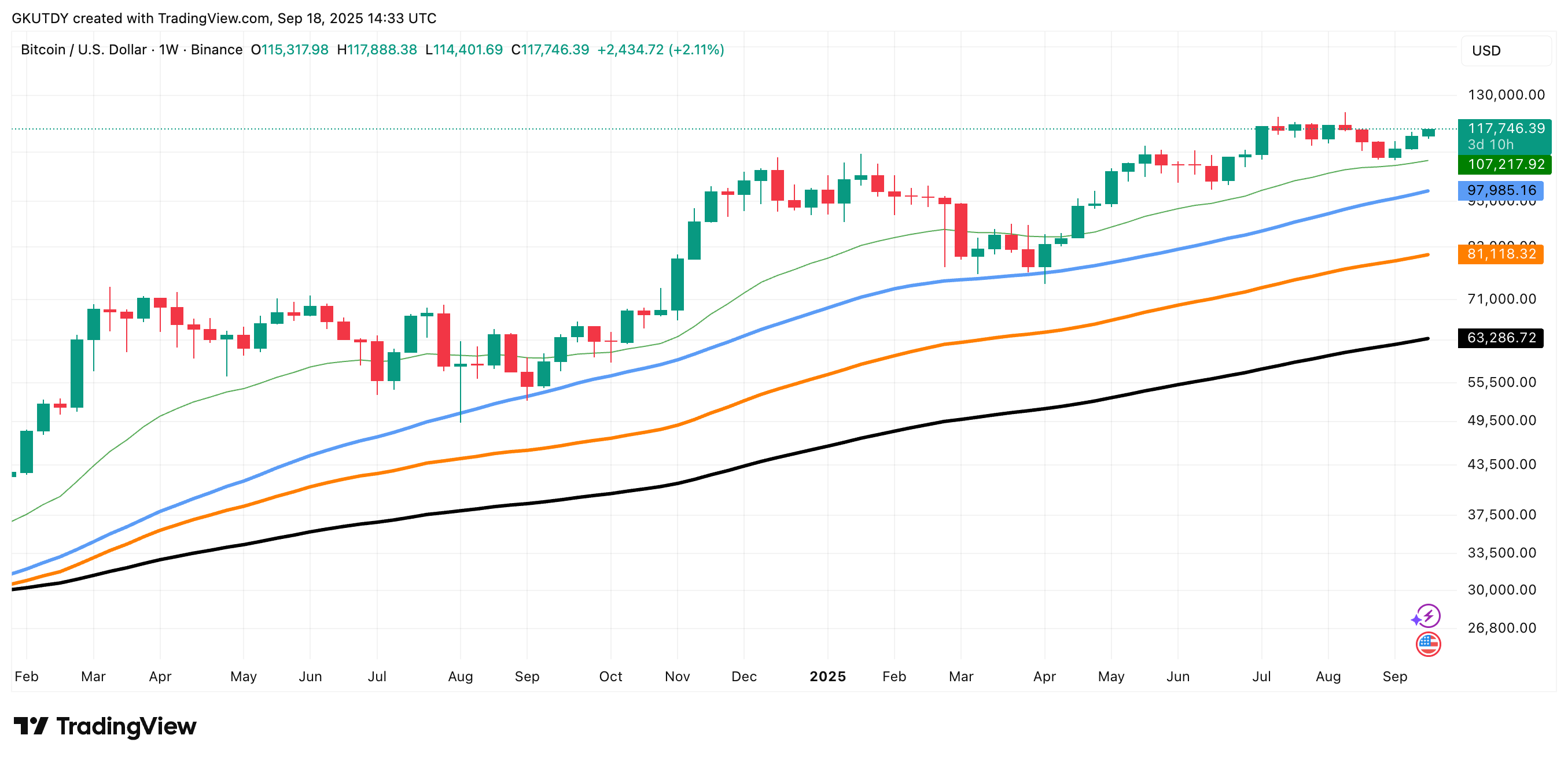Click the TradingView logo at bottom left
This screenshot has height=761, width=1568.
coord(105,726)
